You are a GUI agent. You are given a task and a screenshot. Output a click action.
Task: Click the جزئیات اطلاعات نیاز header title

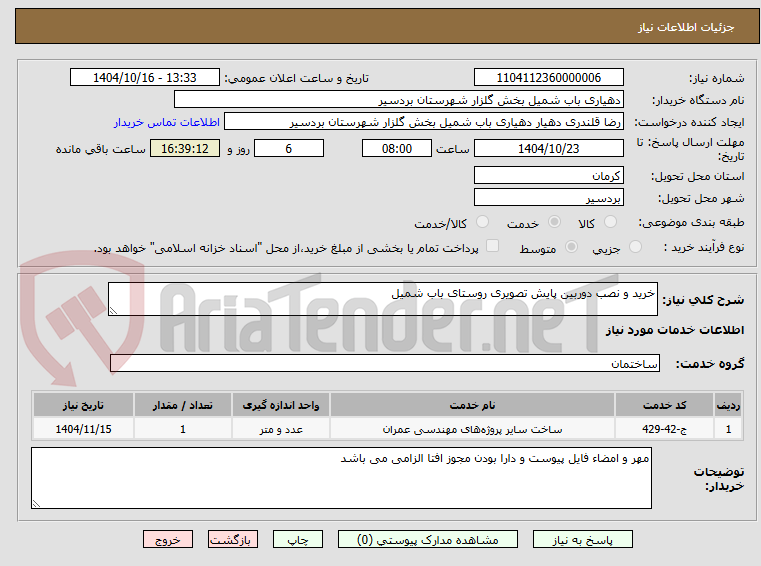coord(685,27)
